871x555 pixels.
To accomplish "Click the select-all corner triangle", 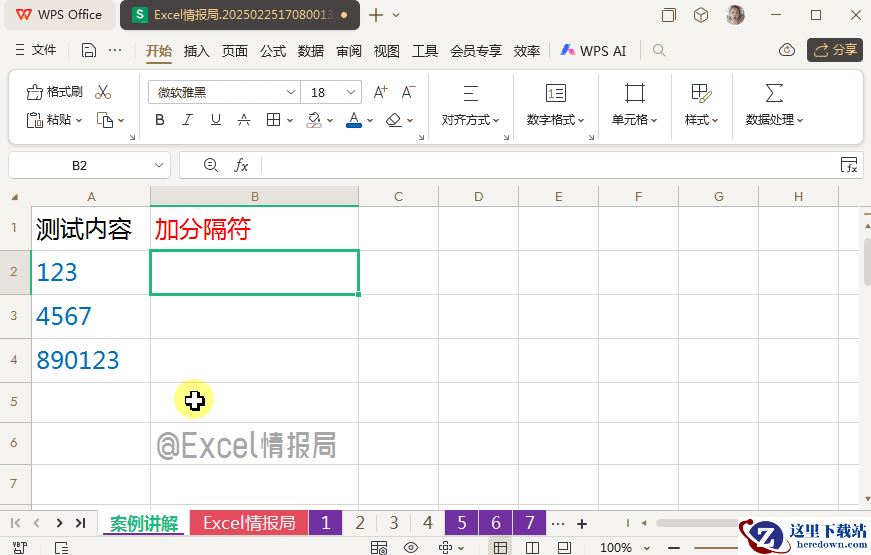I will (15, 197).
